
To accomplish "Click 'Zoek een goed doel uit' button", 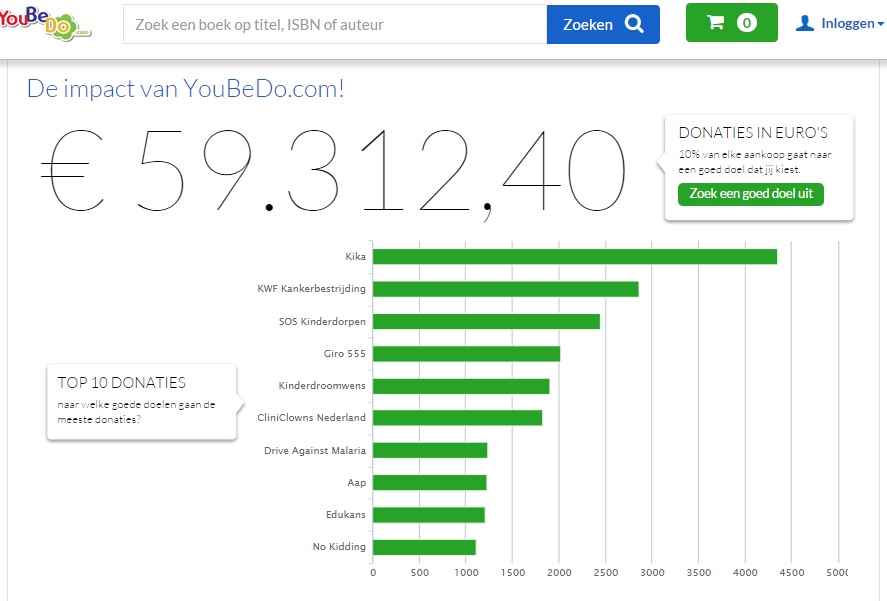I will coord(750,193).
